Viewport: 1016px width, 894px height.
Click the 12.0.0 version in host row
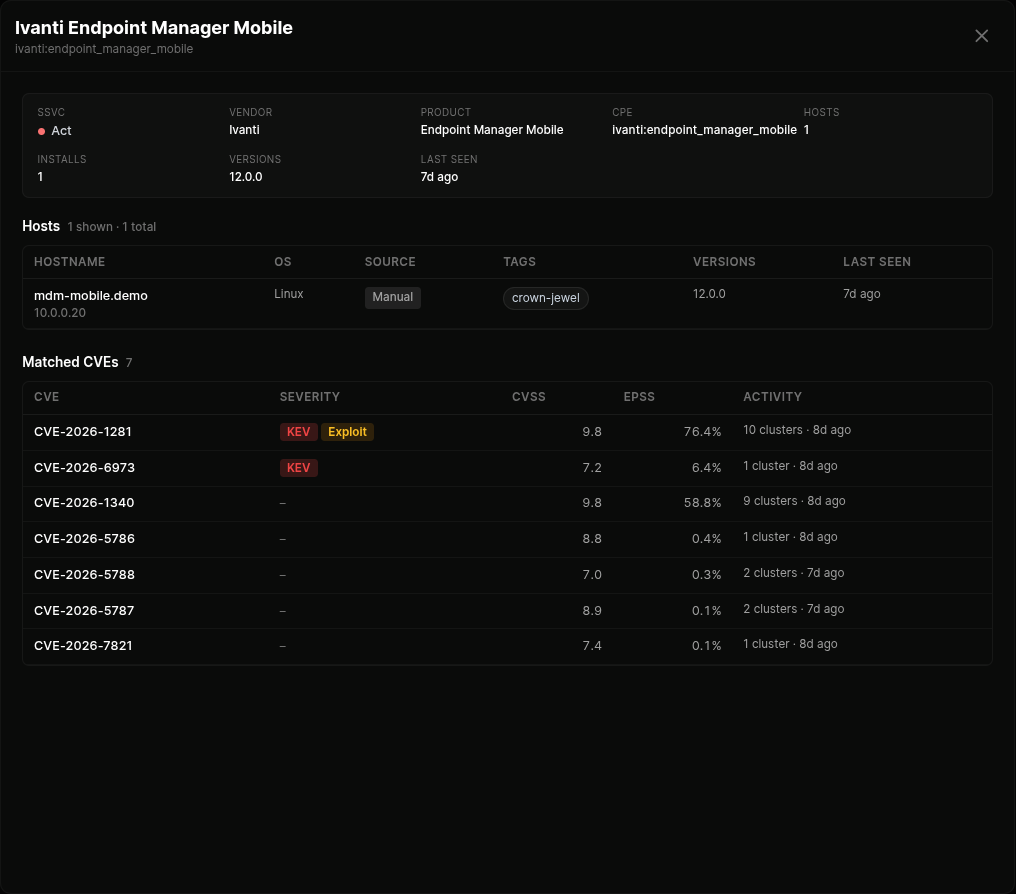point(710,294)
